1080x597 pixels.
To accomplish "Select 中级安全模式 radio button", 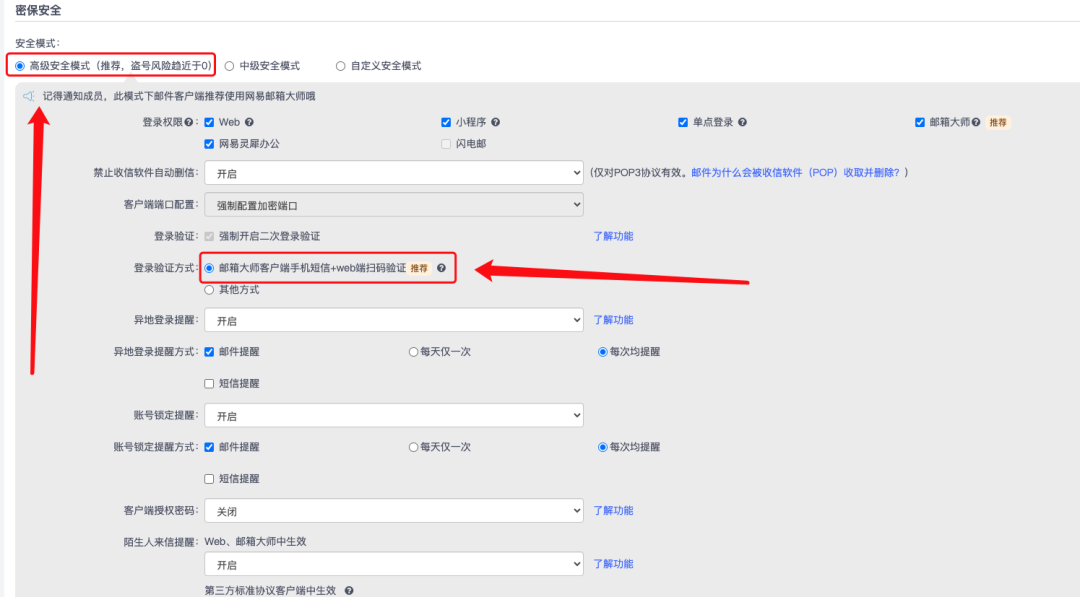I will [229, 66].
